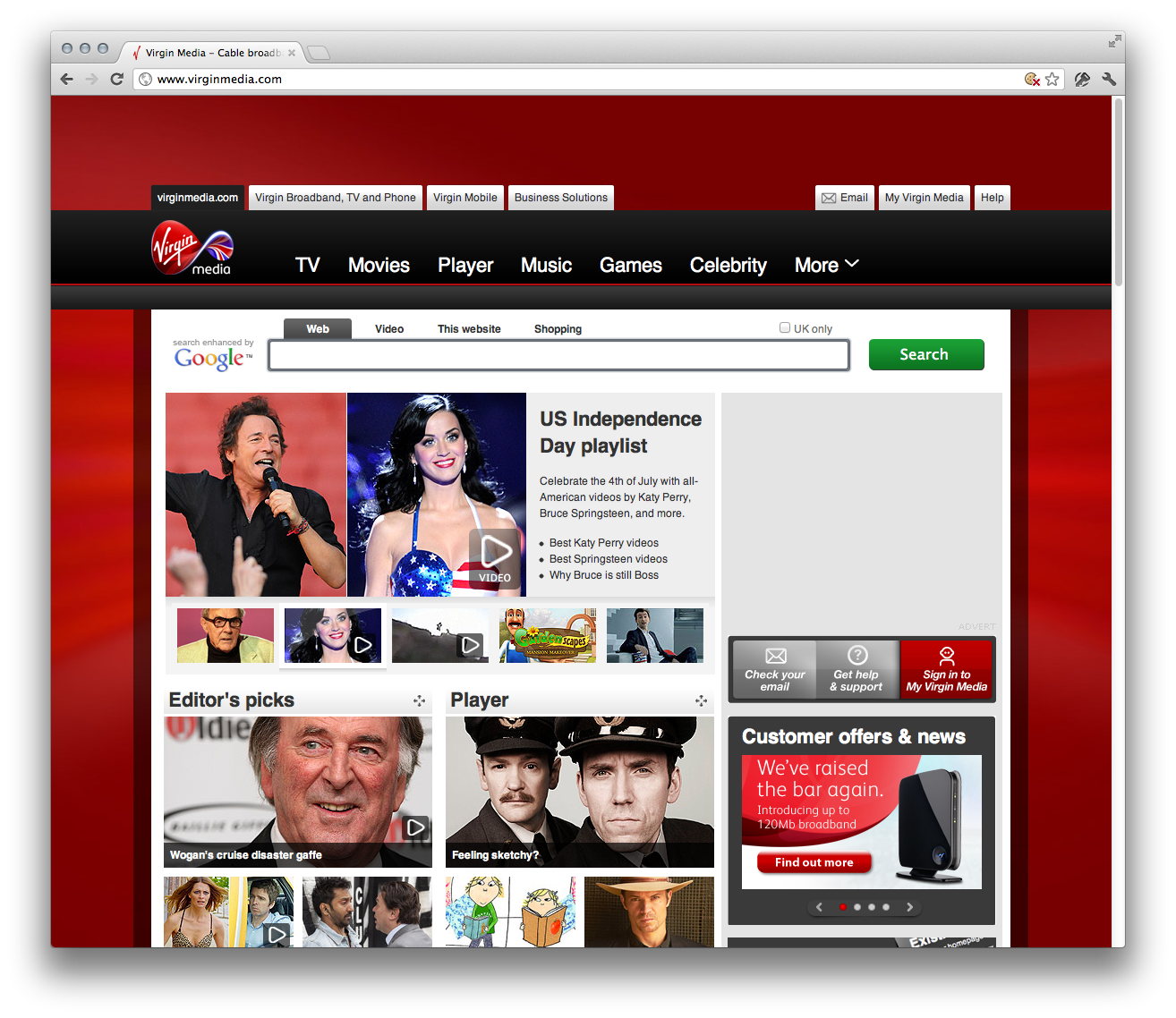Click the page vertical scrollbar
The image size is (1176, 1018).
coord(1118,192)
